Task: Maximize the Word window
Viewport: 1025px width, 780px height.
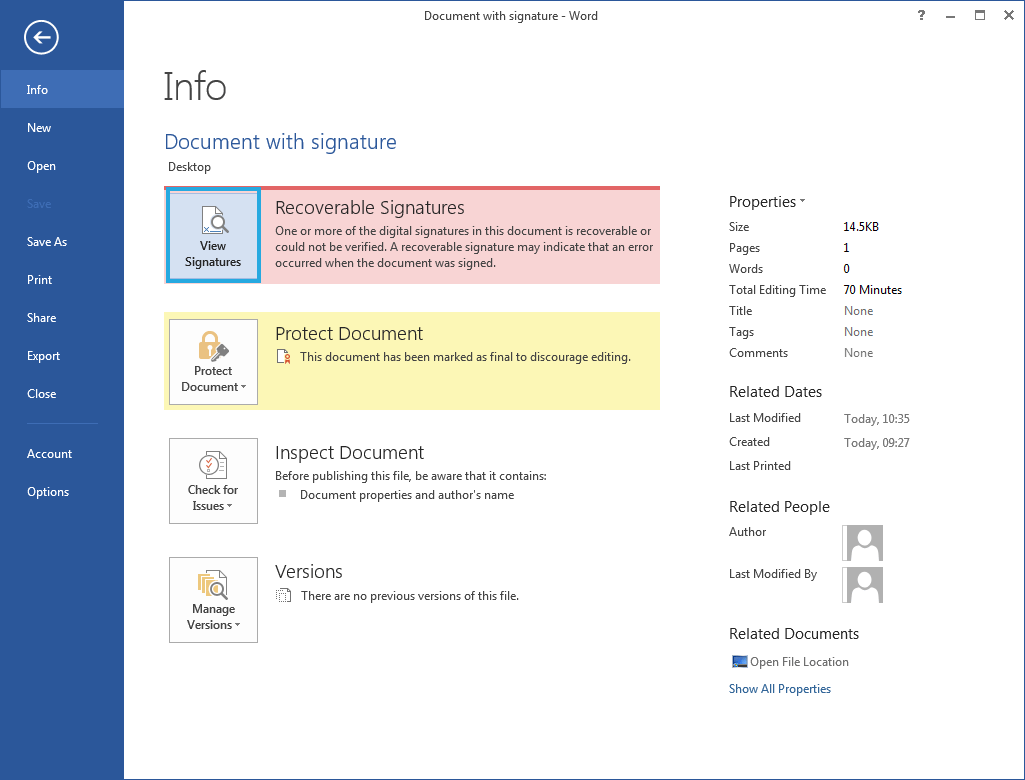Action: [x=979, y=15]
